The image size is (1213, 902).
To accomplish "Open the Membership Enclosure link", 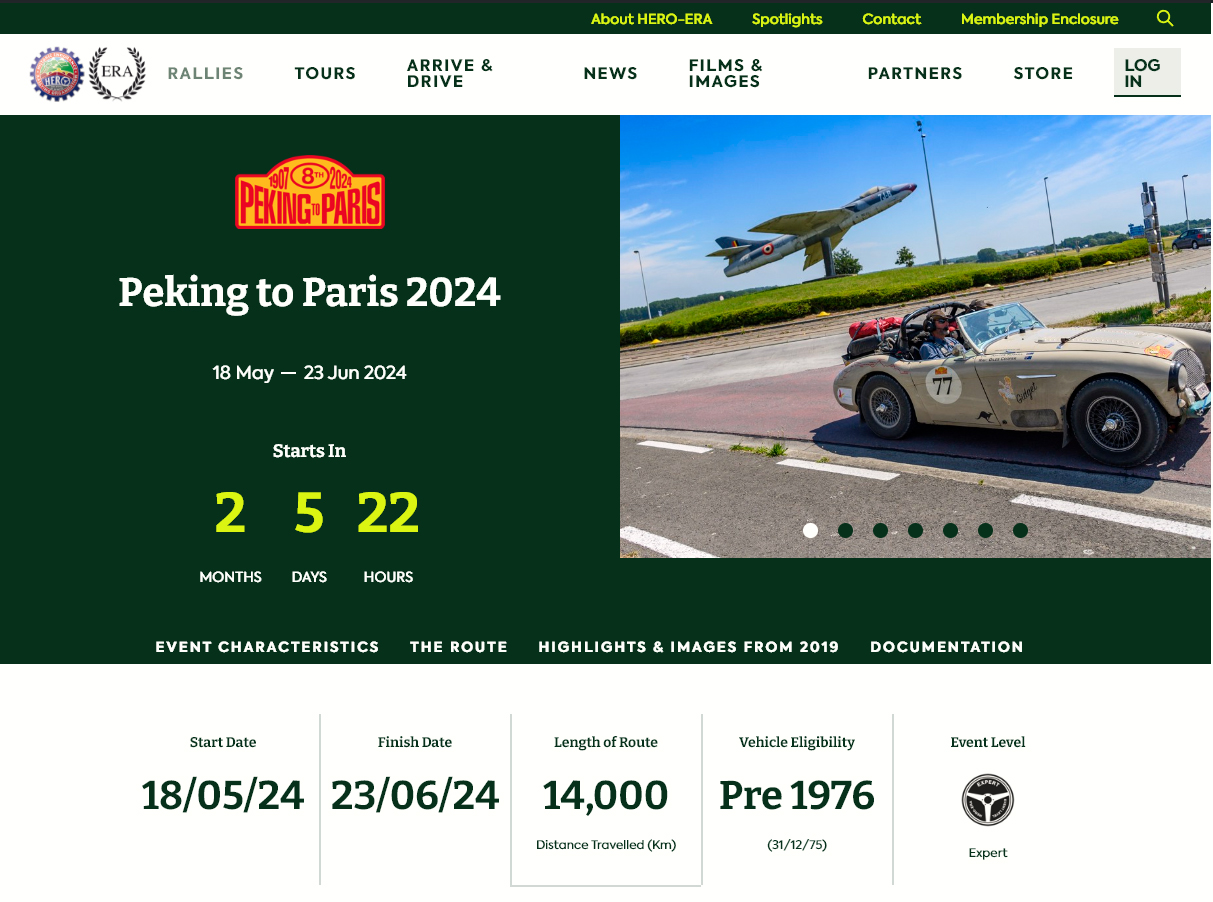I will tap(1039, 19).
